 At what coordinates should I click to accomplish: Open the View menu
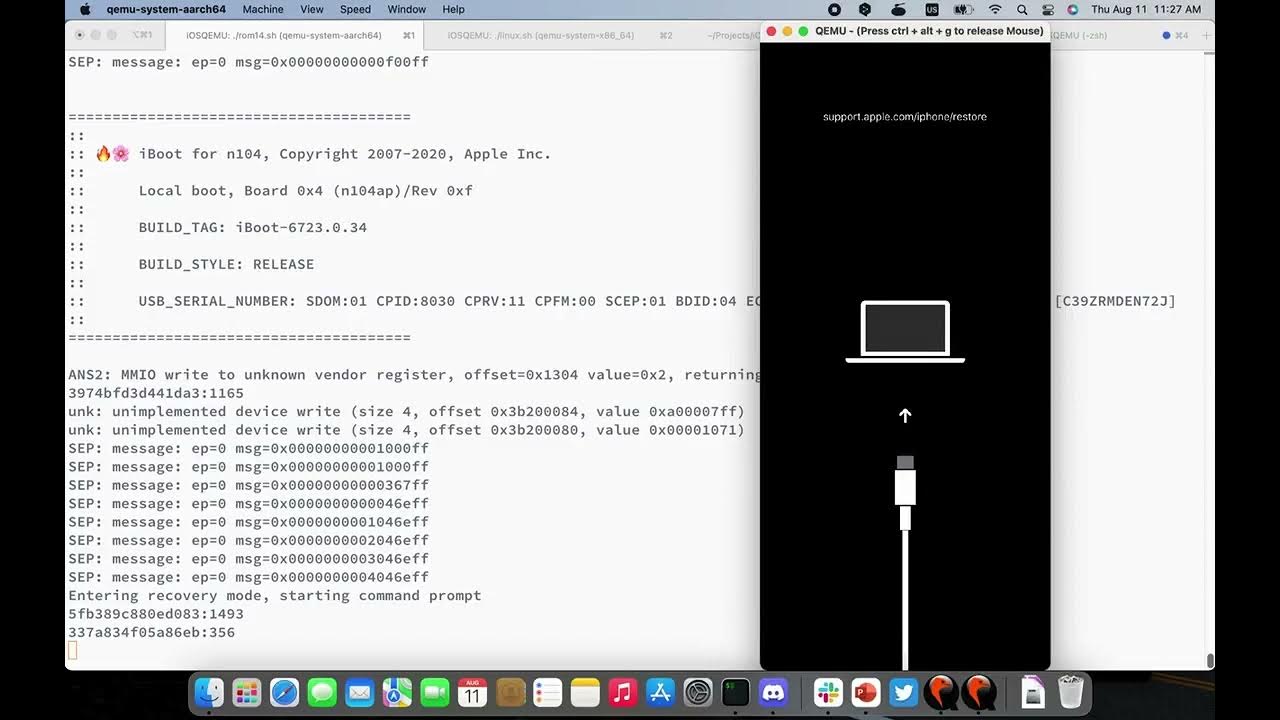coord(312,9)
